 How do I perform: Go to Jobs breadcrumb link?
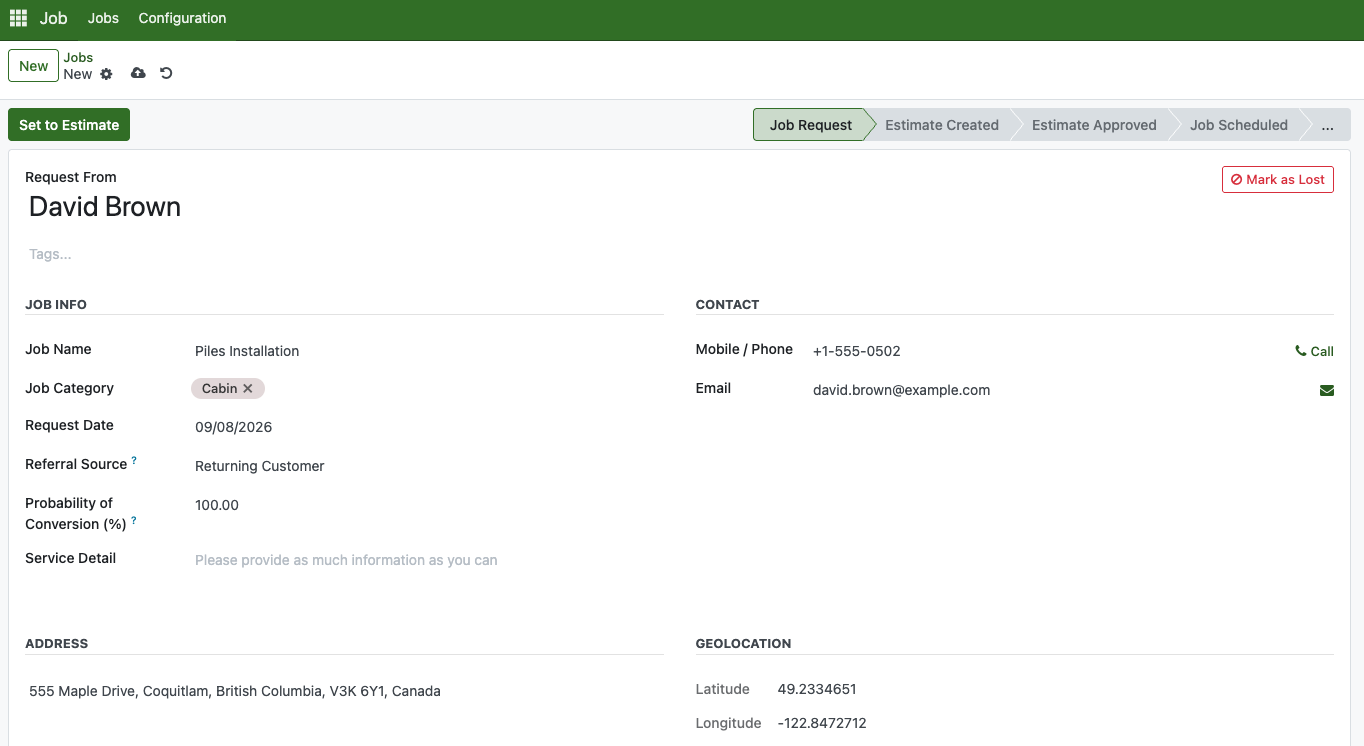(78, 58)
